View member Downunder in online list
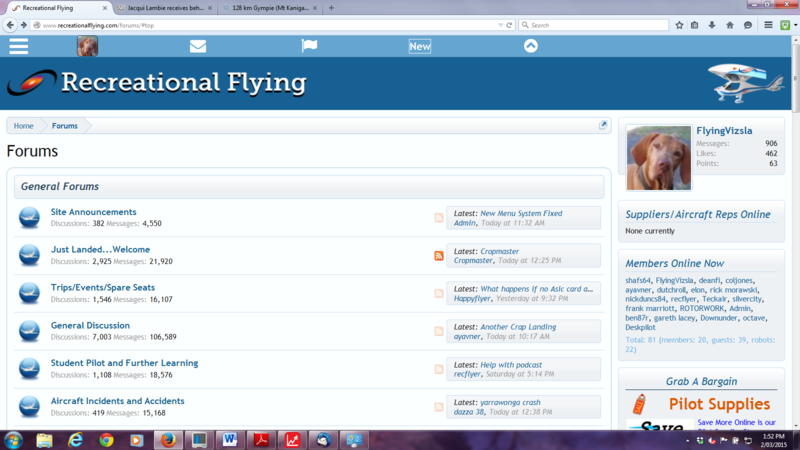This screenshot has width=800, height=450. point(718,318)
